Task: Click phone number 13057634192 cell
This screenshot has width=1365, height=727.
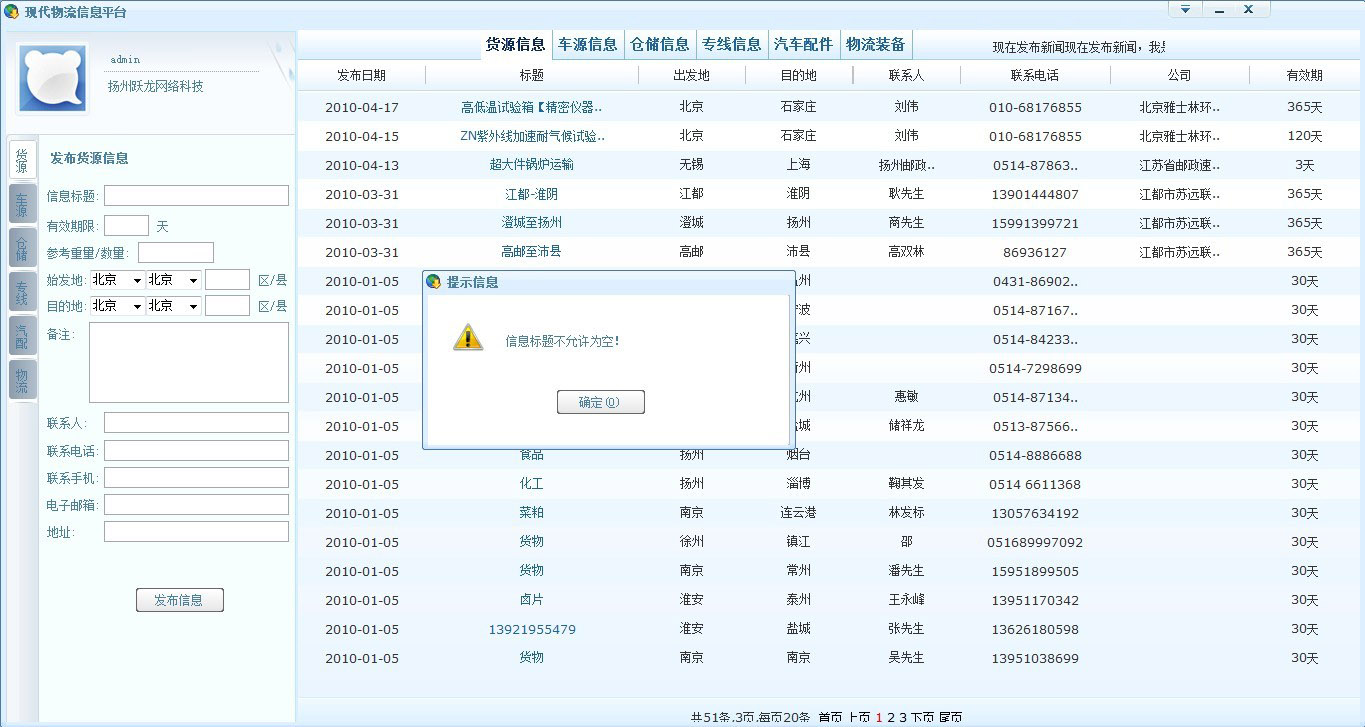Action: (x=1035, y=513)
